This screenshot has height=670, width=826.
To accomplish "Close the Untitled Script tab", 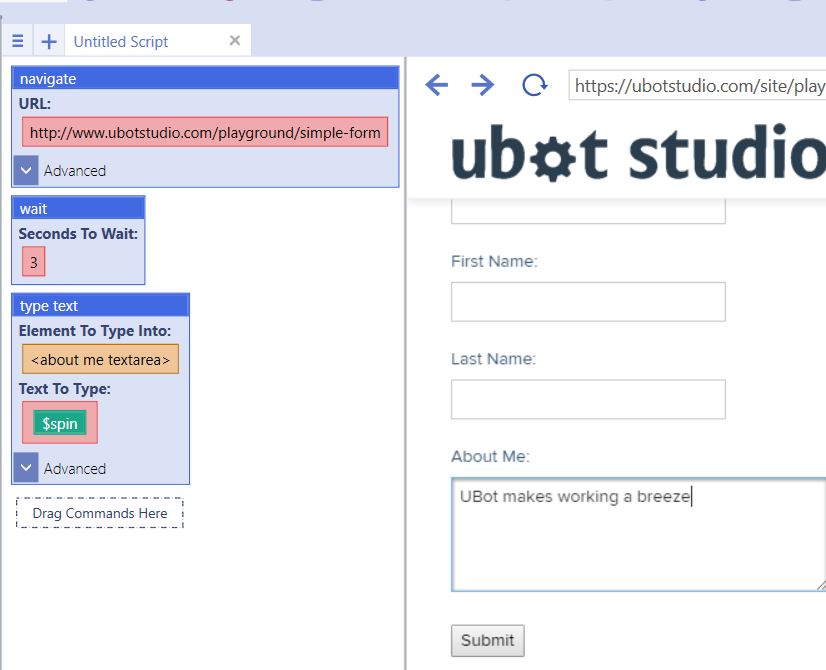I will point(235,41).
